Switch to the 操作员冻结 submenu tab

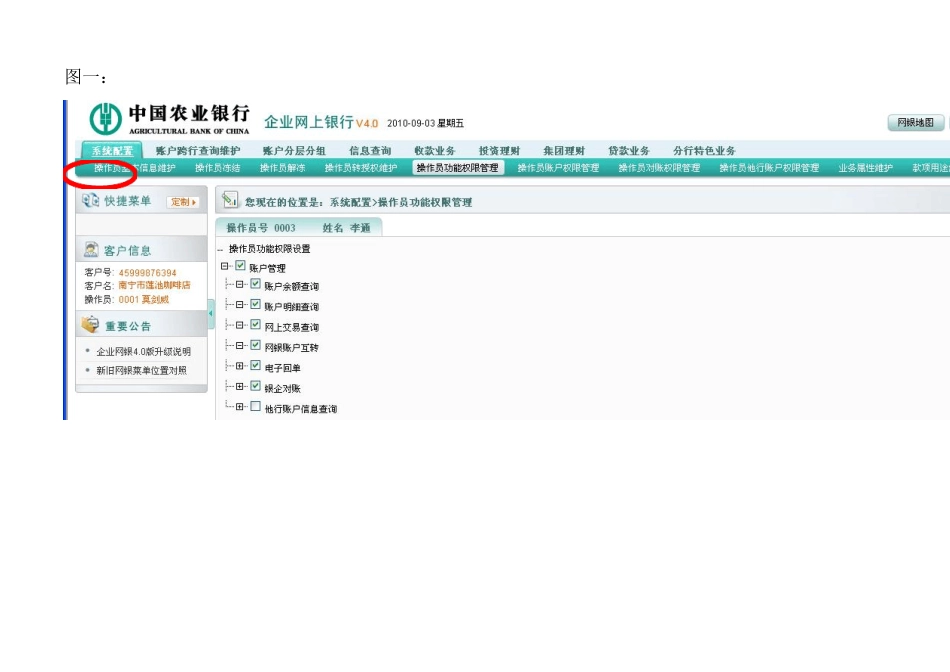217,168
